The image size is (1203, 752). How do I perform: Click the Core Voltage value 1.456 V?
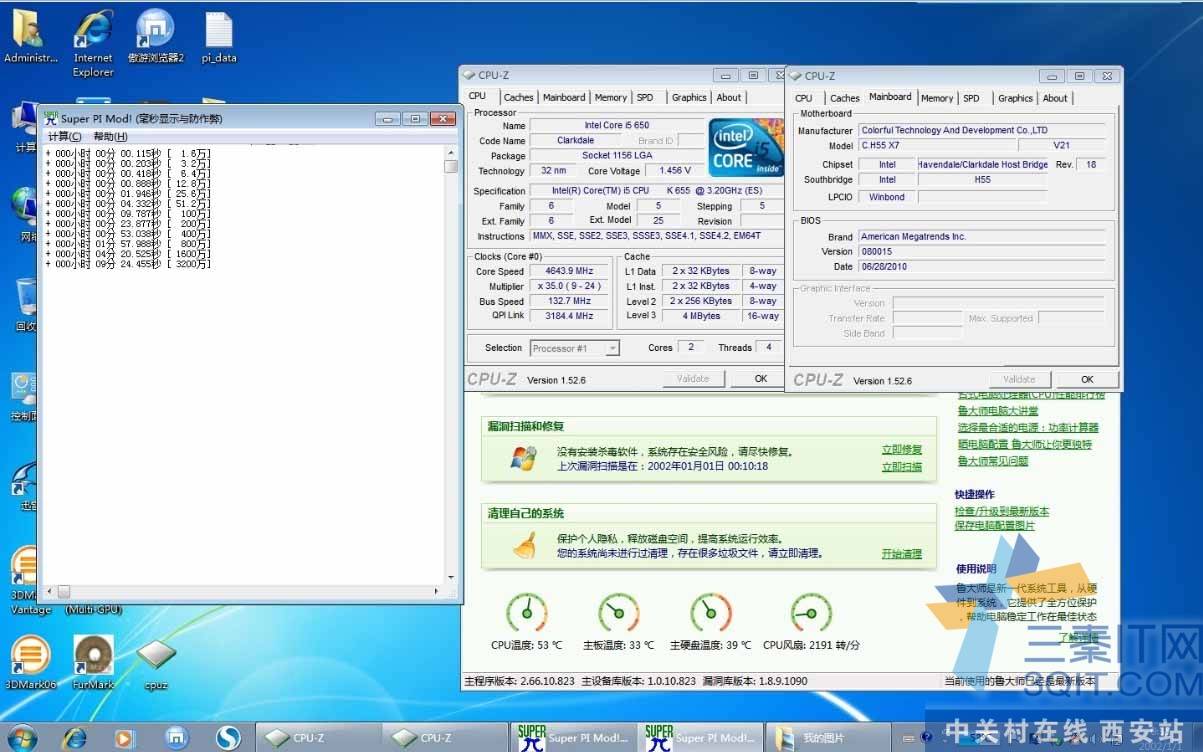676,171
